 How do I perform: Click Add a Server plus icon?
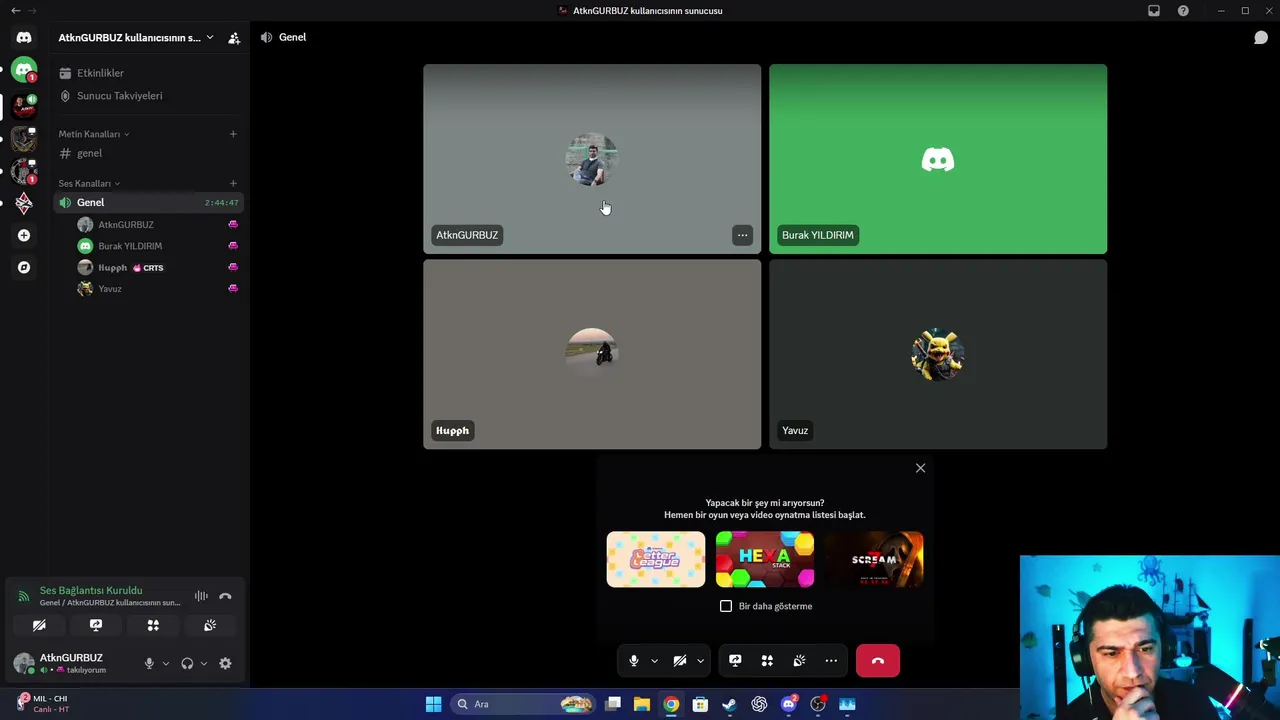pyautogui.click(x=24, y=235)
